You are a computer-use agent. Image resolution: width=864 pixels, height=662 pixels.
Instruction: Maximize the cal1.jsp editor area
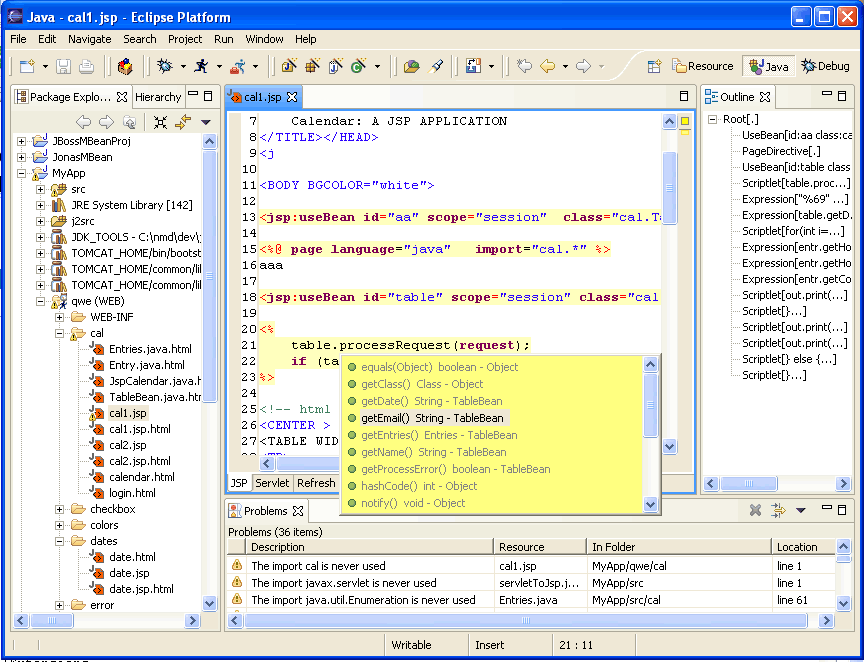pos(684,96)
